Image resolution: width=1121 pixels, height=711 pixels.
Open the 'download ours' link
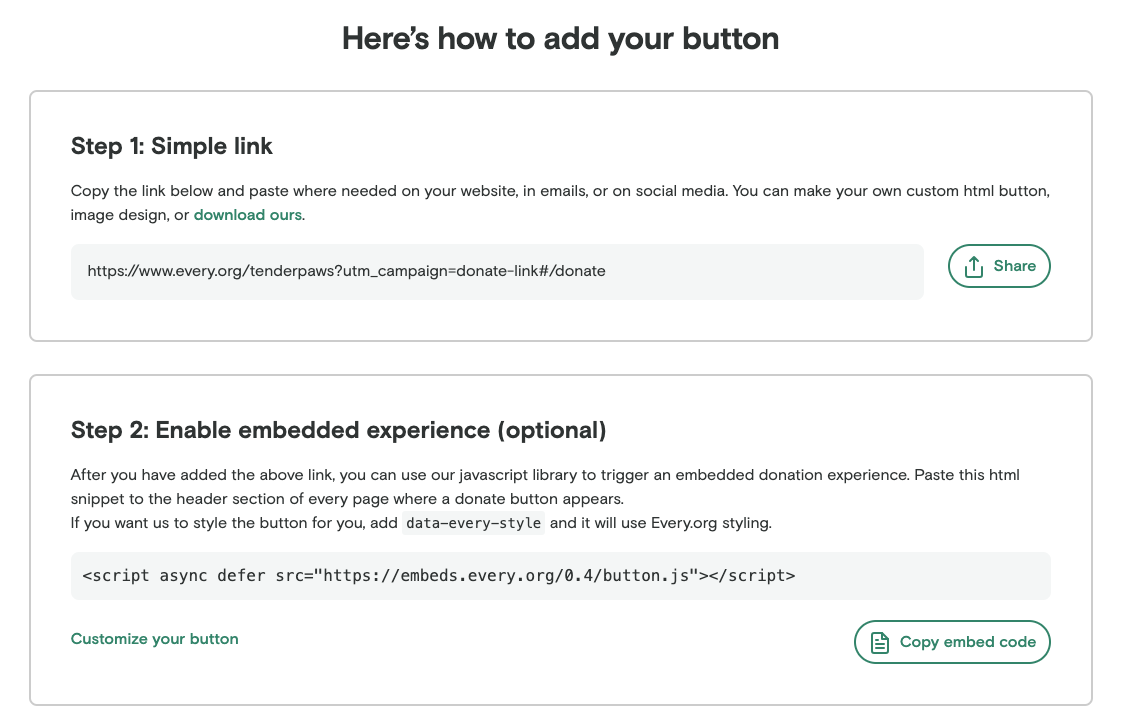click(x=247, y=215)
